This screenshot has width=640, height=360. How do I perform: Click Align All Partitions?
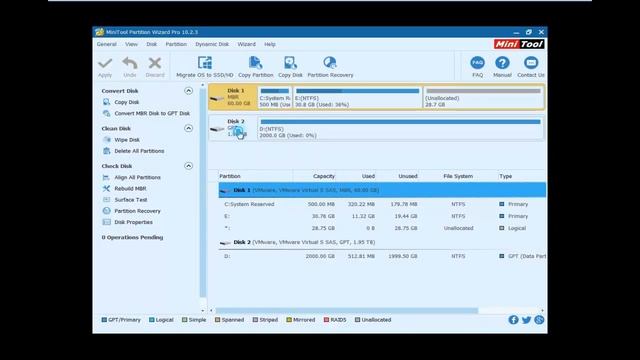pyautogui.click(x=137, y=178)
